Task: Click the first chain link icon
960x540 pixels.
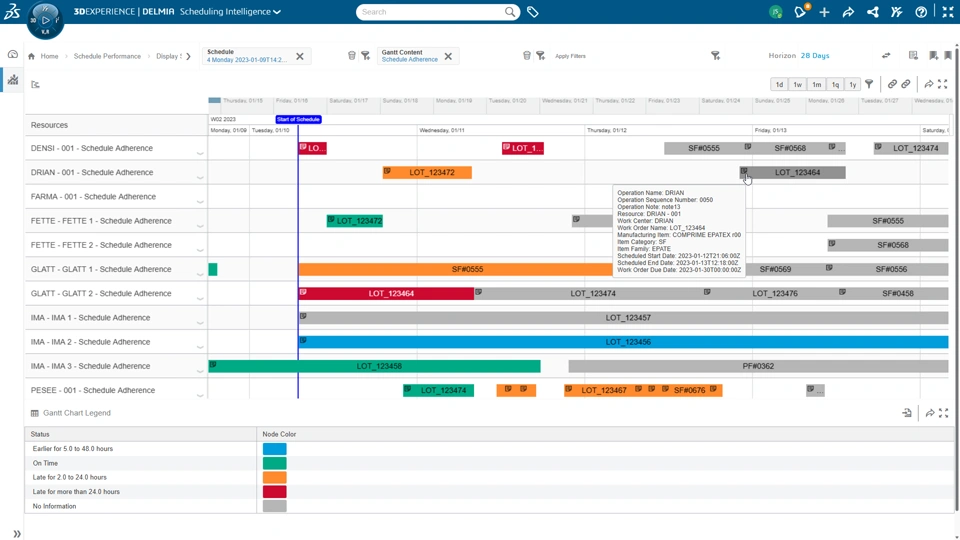Action: click(892, 84)
